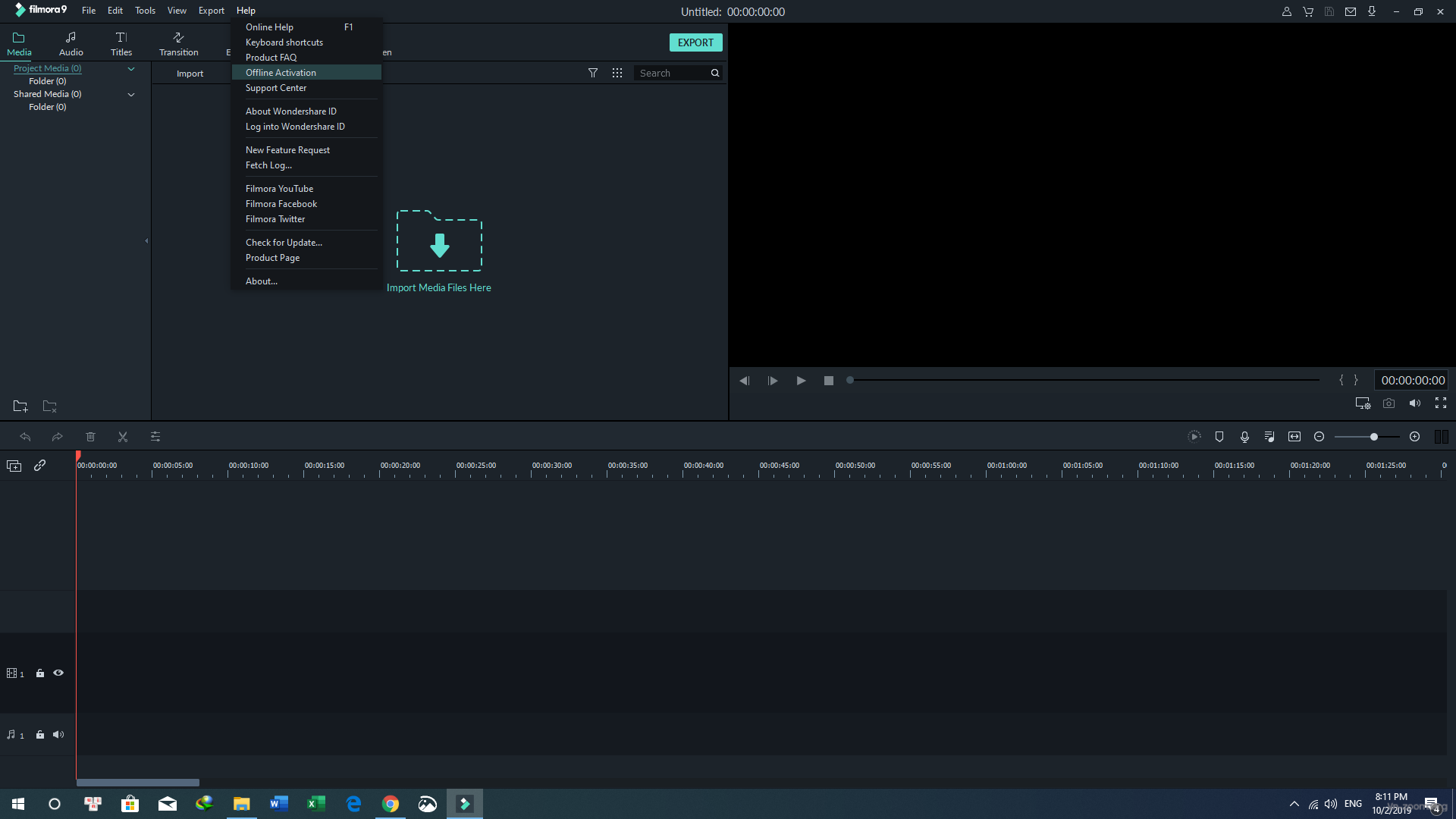
Task: Open the Media tab
Action: 19,44
